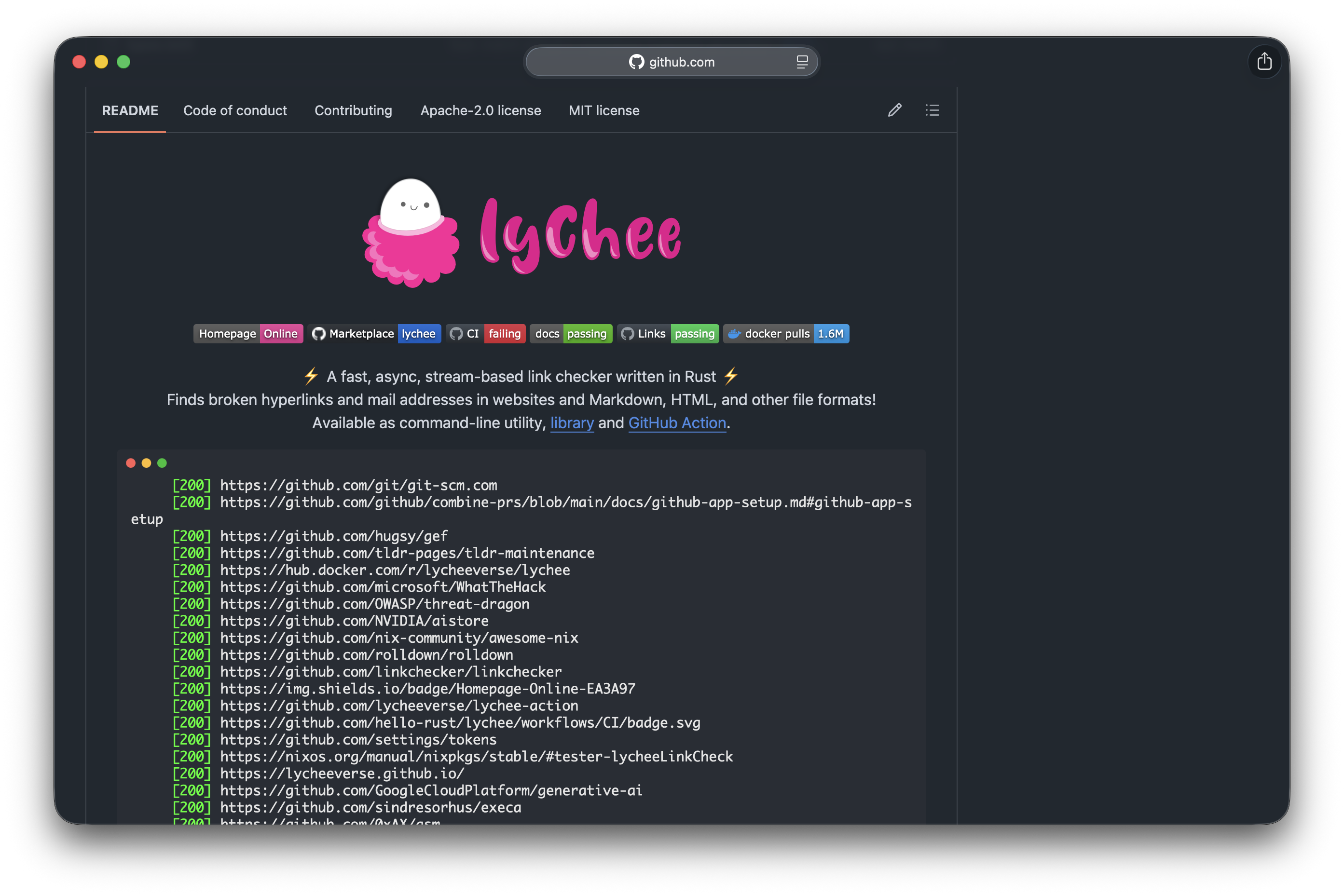The width and height of the screenshot is (1344, 896).
Task: Select the Apache-2.0 license tab
Action: click(481, 110)
